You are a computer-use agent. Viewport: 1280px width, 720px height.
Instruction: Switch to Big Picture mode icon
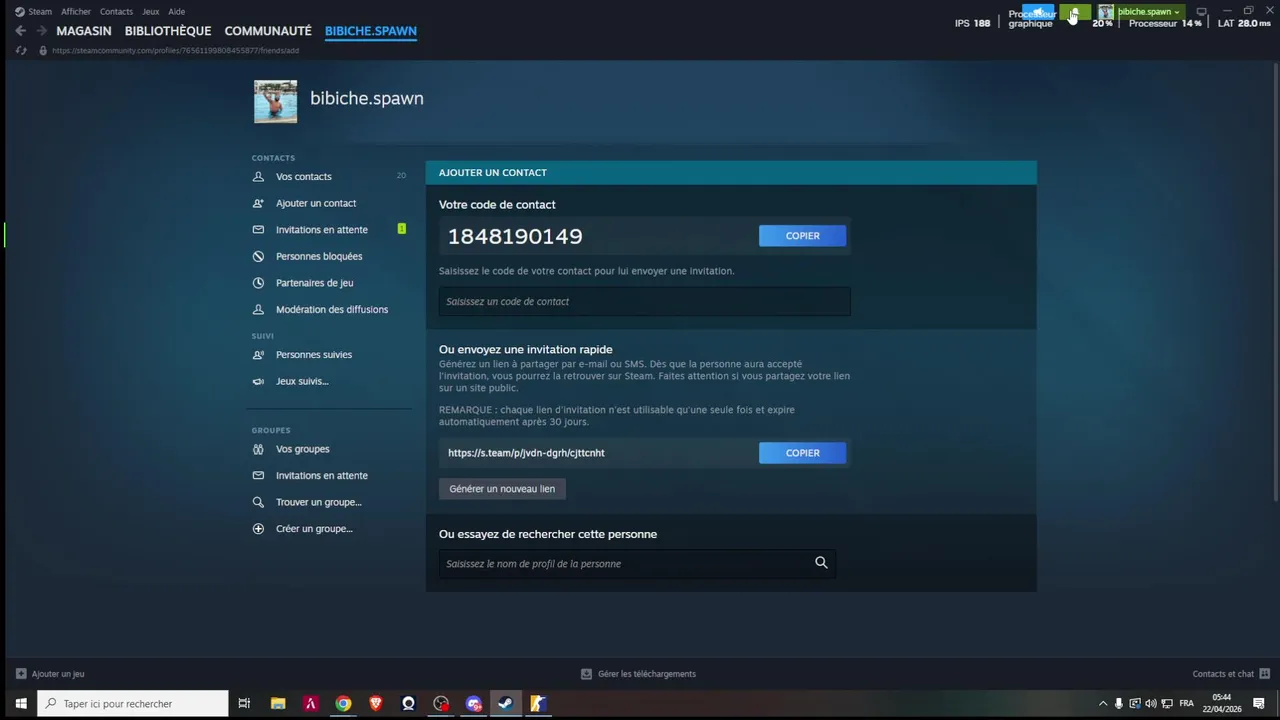[x=1202, y=12]
